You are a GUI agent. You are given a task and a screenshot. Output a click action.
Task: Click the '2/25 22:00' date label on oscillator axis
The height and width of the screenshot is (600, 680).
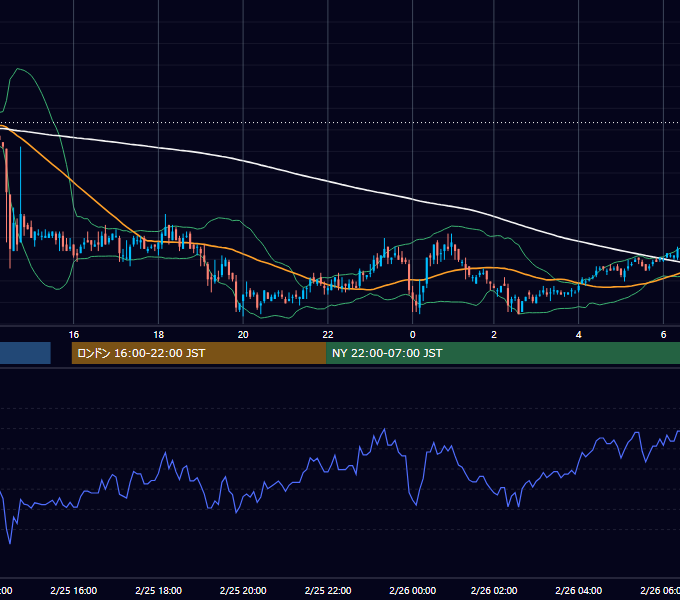pos(328,590)
